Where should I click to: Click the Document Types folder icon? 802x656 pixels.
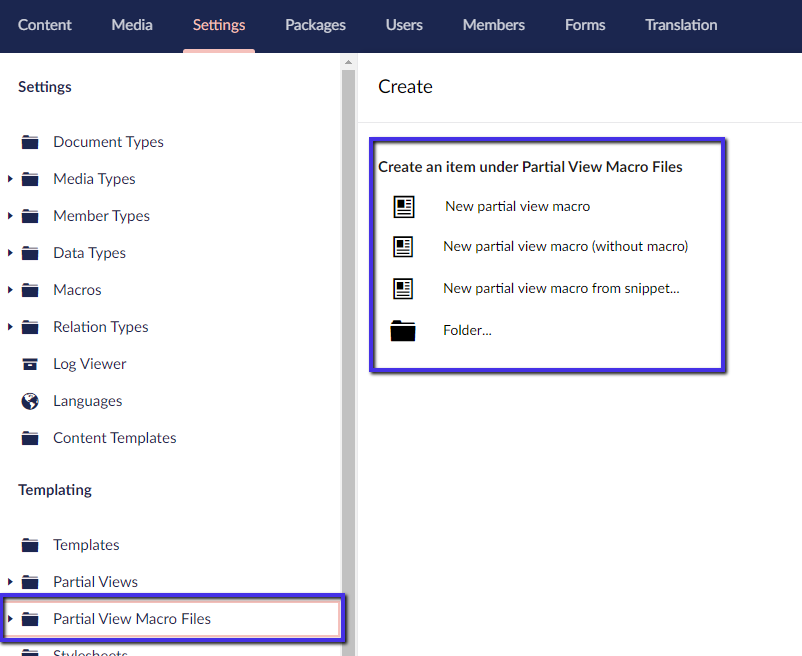pyautogui.click(x=31, y=142)
